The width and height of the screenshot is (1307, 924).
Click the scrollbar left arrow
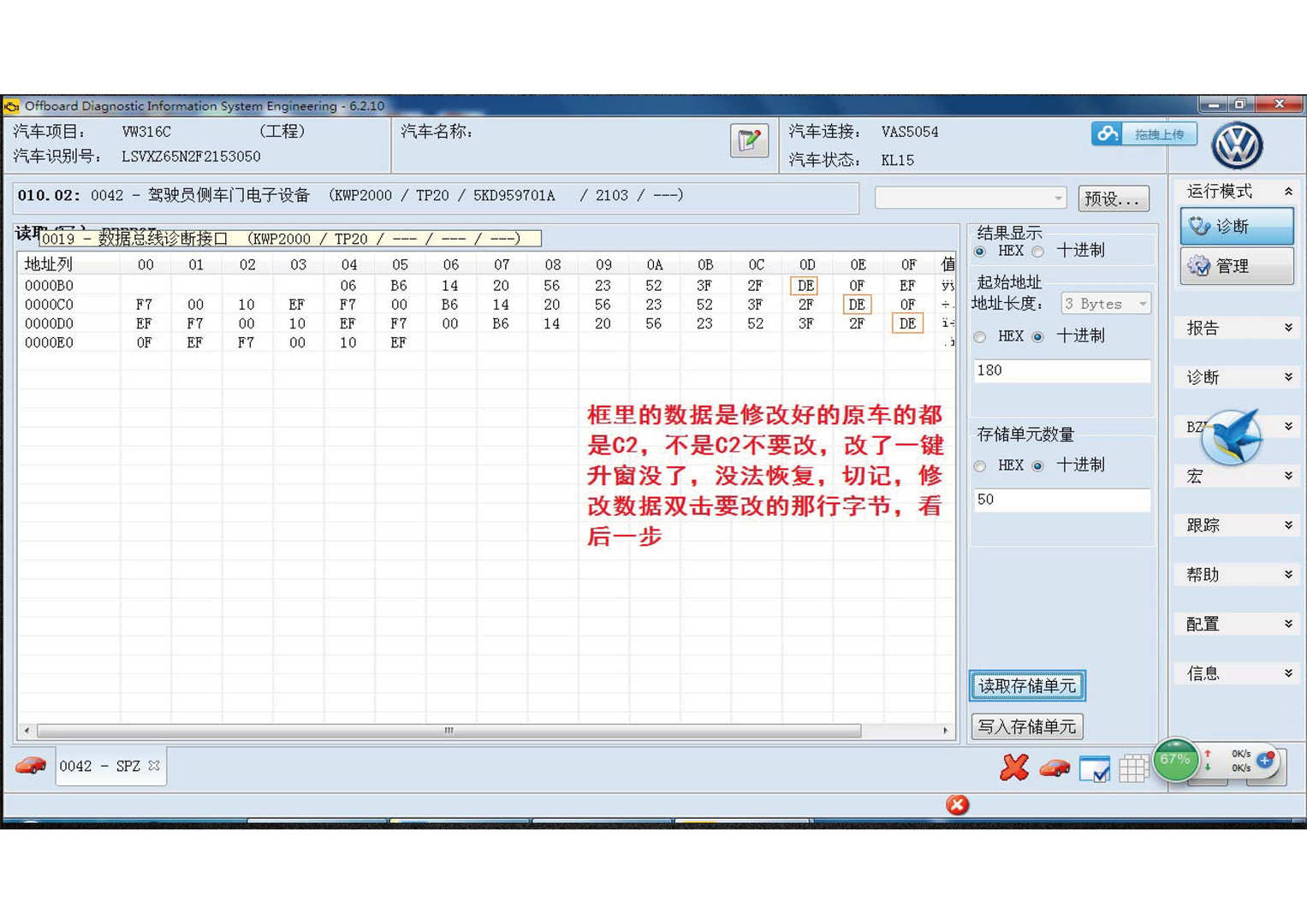[27, 731]
